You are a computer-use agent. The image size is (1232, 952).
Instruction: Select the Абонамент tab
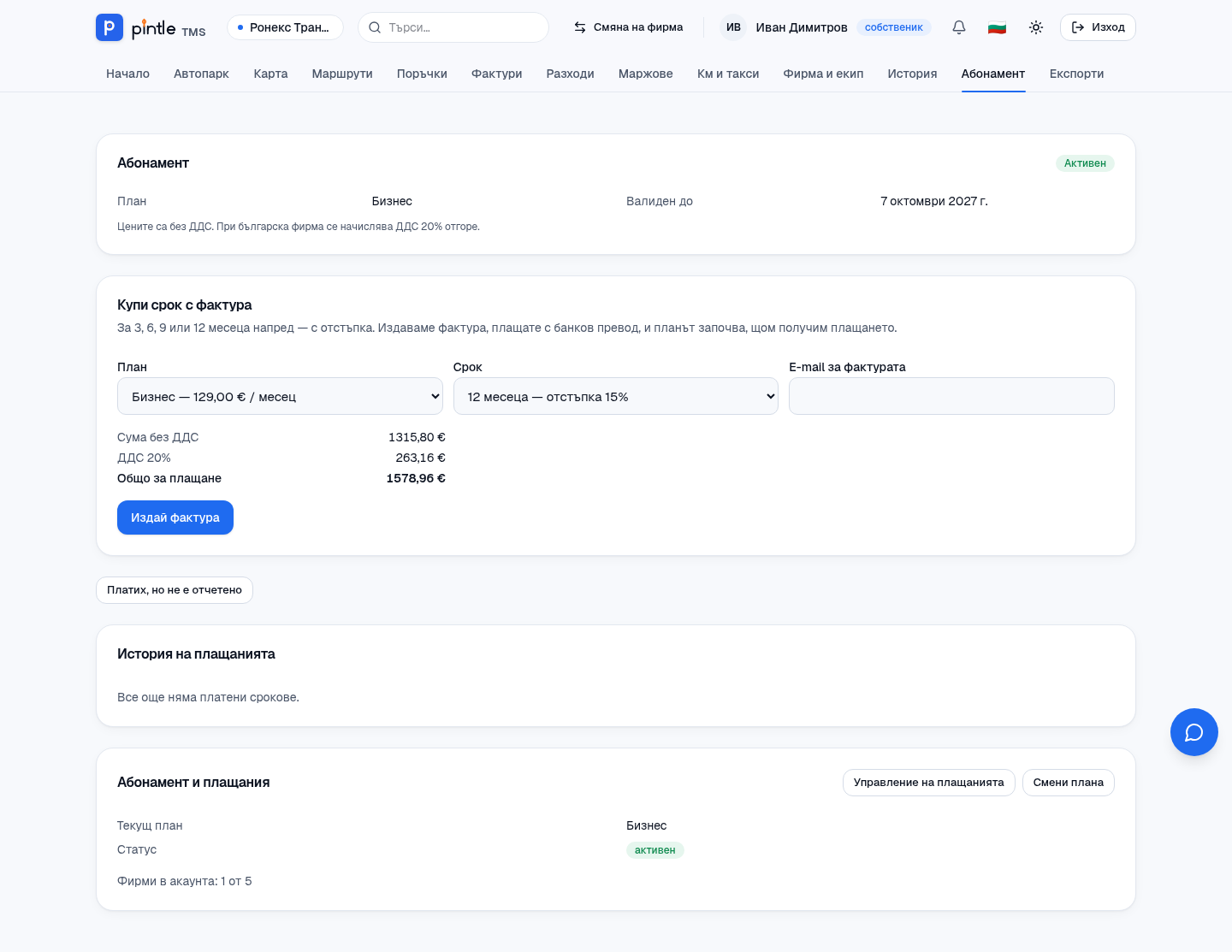(x=993, y=74)
